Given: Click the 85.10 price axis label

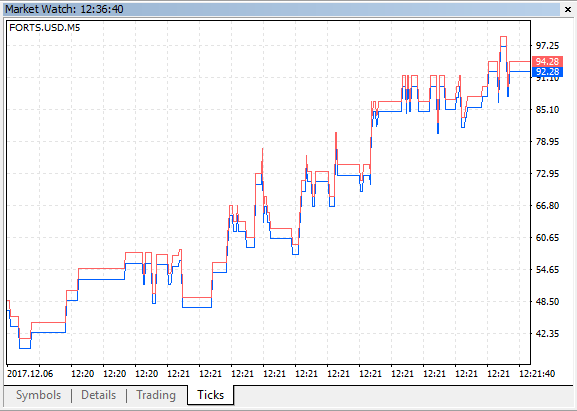Looking at the screenshot, I should click(x=547, y=110).
